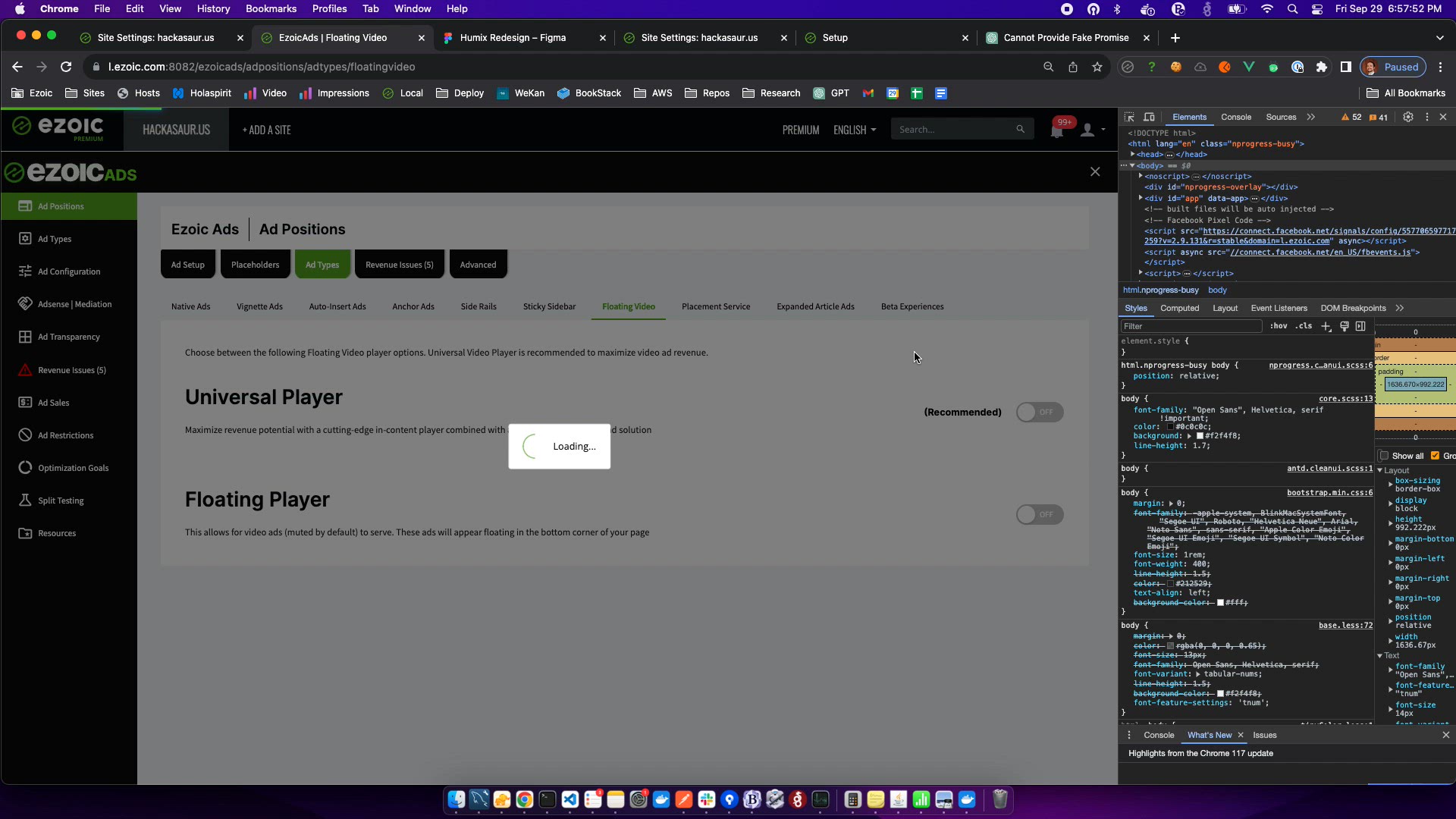Open the user account profile icon
1456x819 pixels.
click(1087, 130)
